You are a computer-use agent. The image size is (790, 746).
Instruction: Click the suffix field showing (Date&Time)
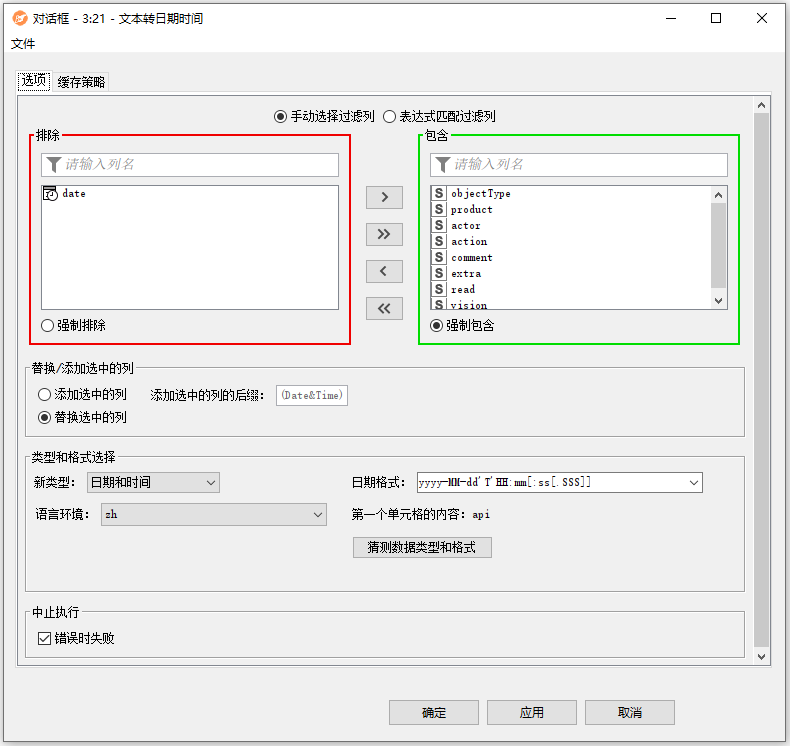312,395
